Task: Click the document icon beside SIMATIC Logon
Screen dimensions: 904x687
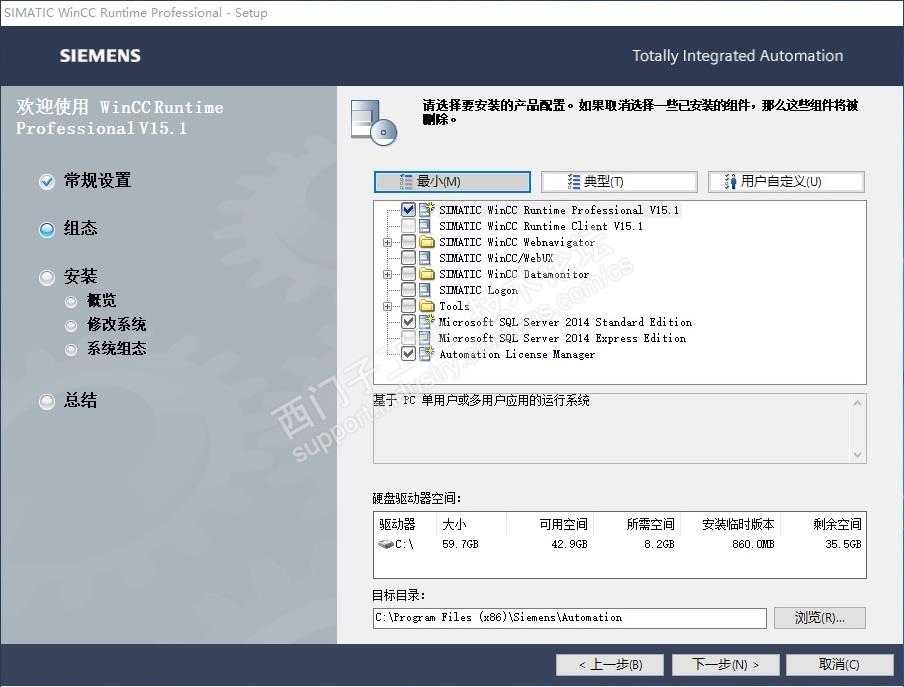Action: tap(425, 290)
